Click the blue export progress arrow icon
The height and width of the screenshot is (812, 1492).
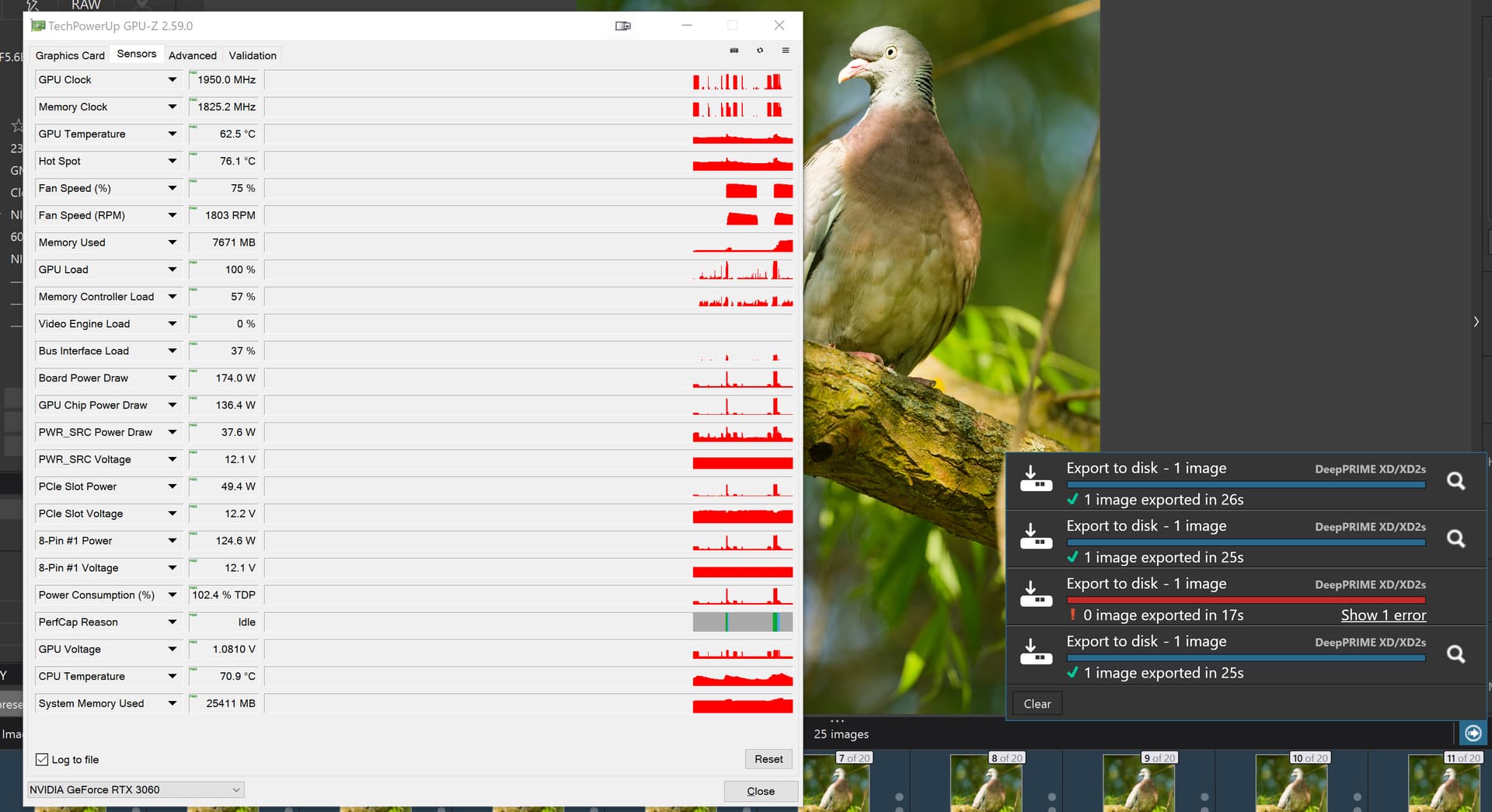coord(1473,733)
